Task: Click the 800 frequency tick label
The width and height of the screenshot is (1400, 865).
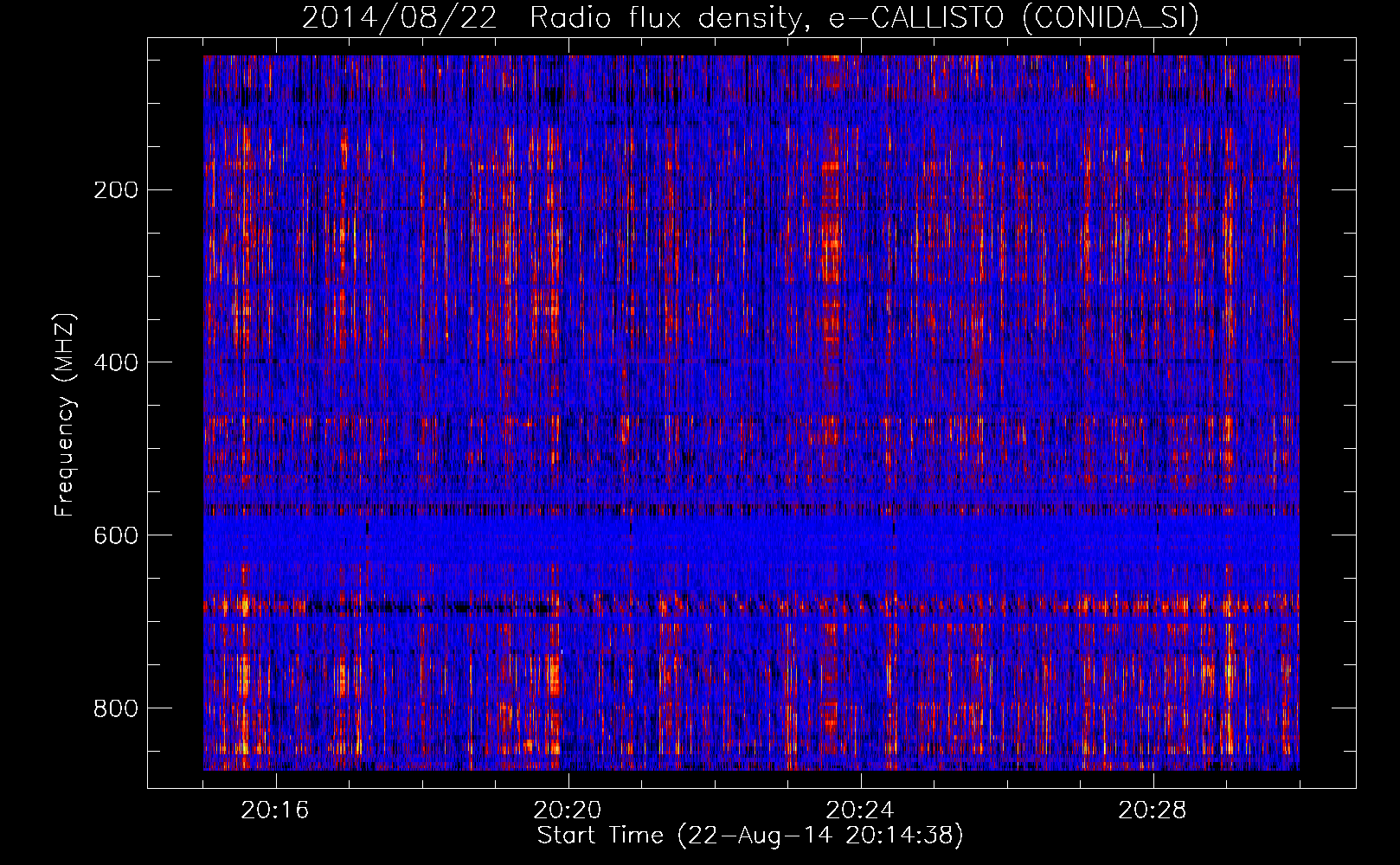Action: tap(115, 708)
